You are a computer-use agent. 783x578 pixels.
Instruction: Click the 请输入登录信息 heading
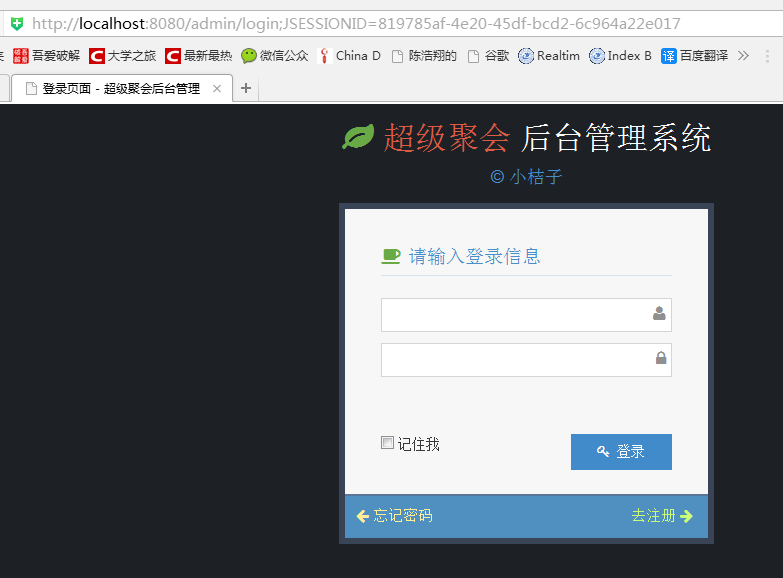[x=474, y=256]
